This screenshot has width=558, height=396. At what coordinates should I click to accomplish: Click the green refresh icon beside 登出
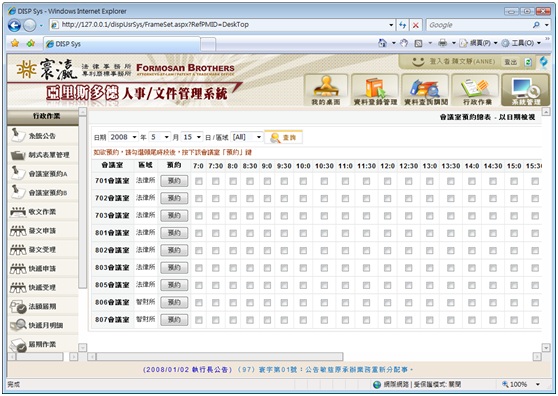pyautogui.click(x=528, y=62)
